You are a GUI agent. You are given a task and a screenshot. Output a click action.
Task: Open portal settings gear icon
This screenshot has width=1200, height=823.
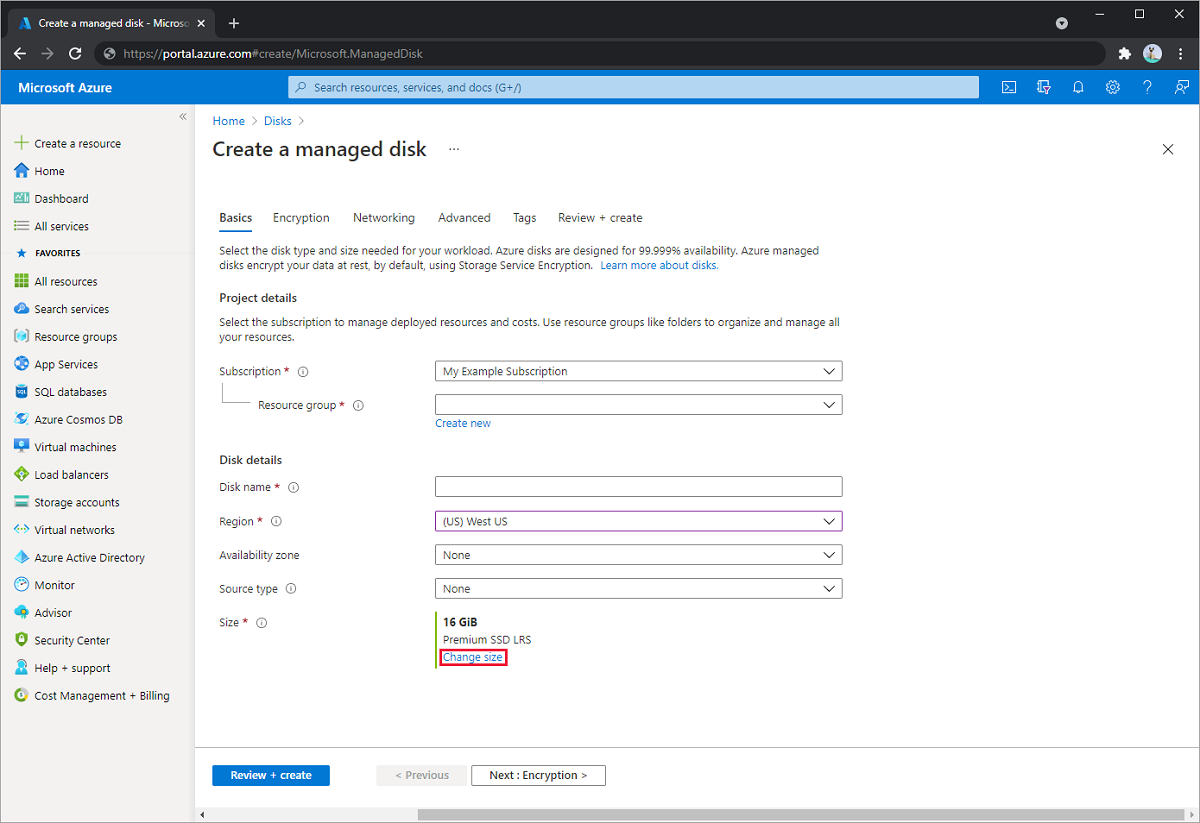click(x=1113, y=88)
